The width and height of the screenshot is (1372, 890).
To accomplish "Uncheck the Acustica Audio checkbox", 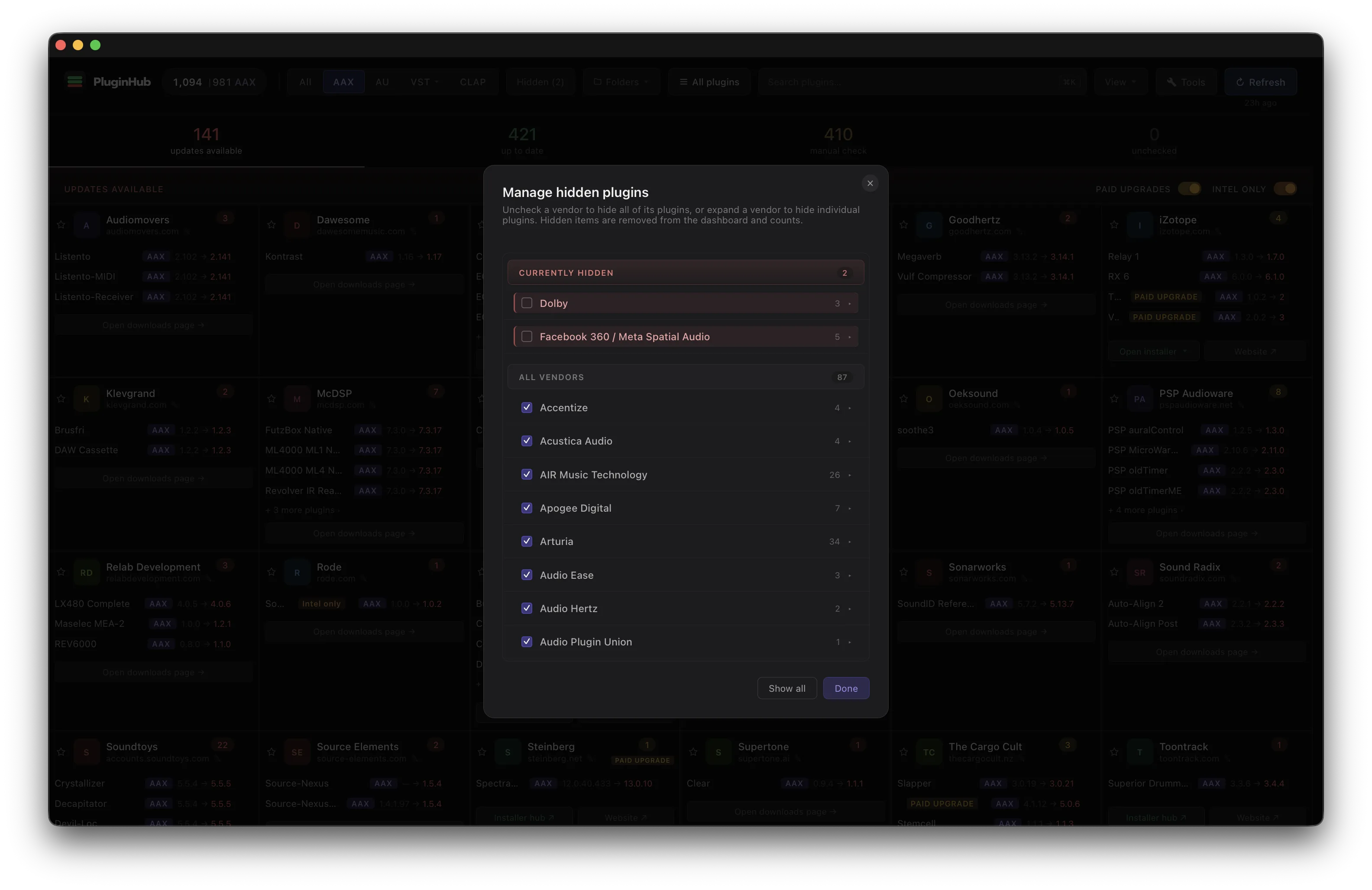I will pyautogui.click(x=526, y=441).
